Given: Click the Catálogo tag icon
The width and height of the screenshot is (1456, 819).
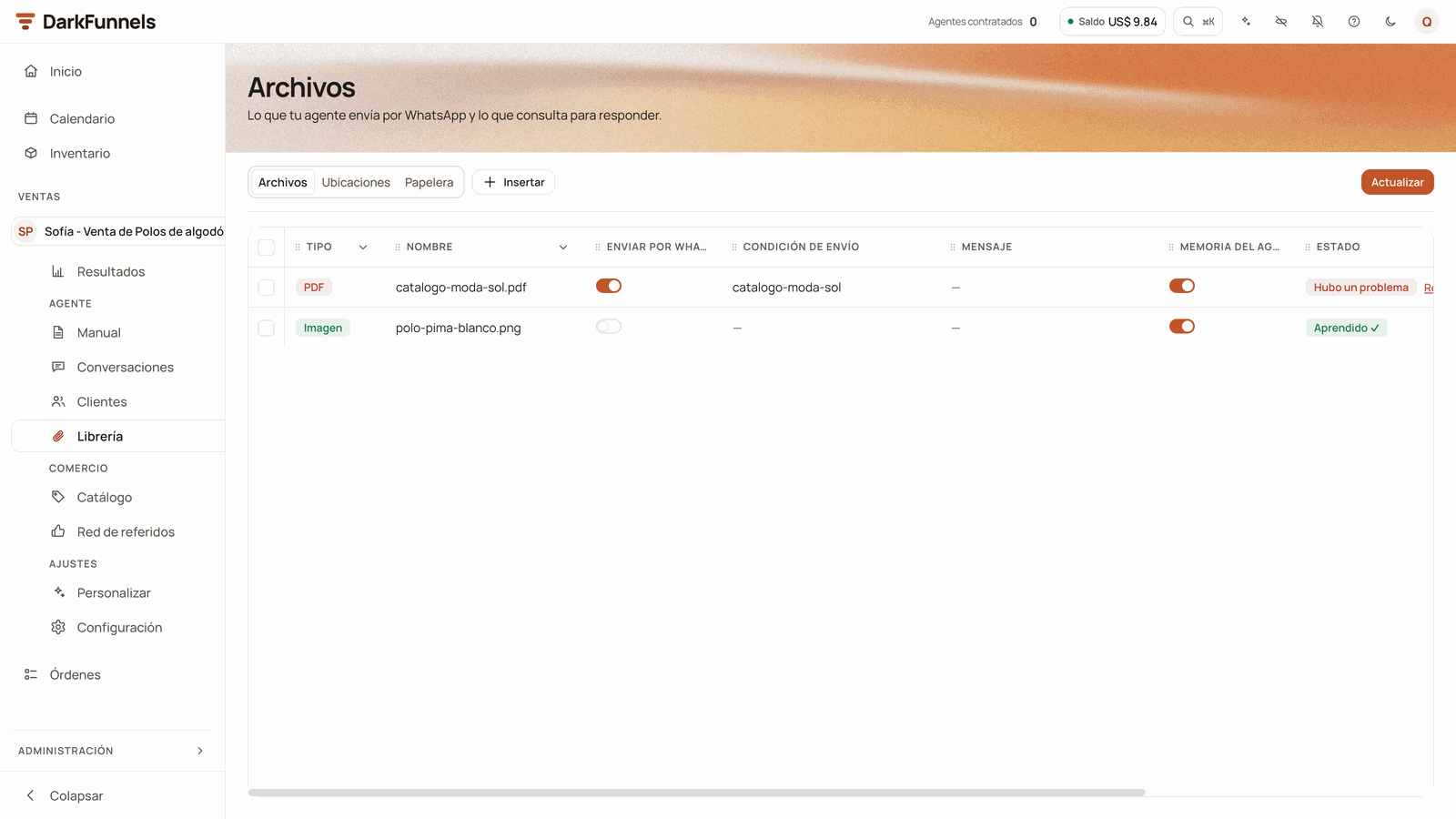Looking at the screenshot, I should click(58, 497).
